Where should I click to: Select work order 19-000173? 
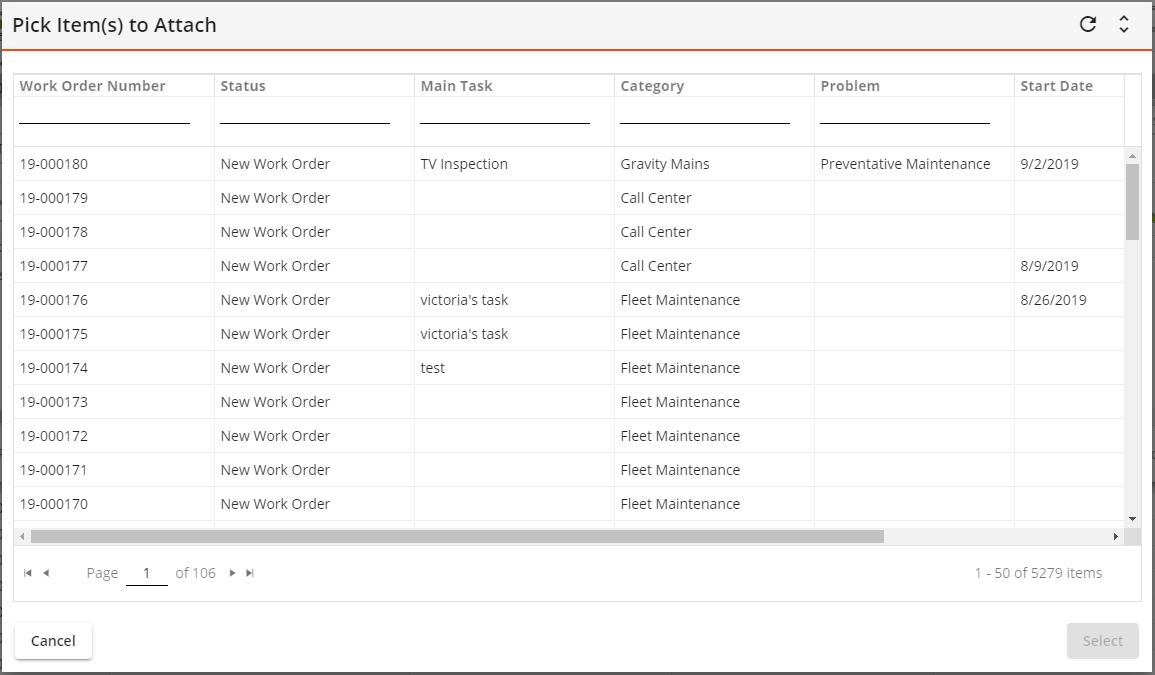[54, 402]
